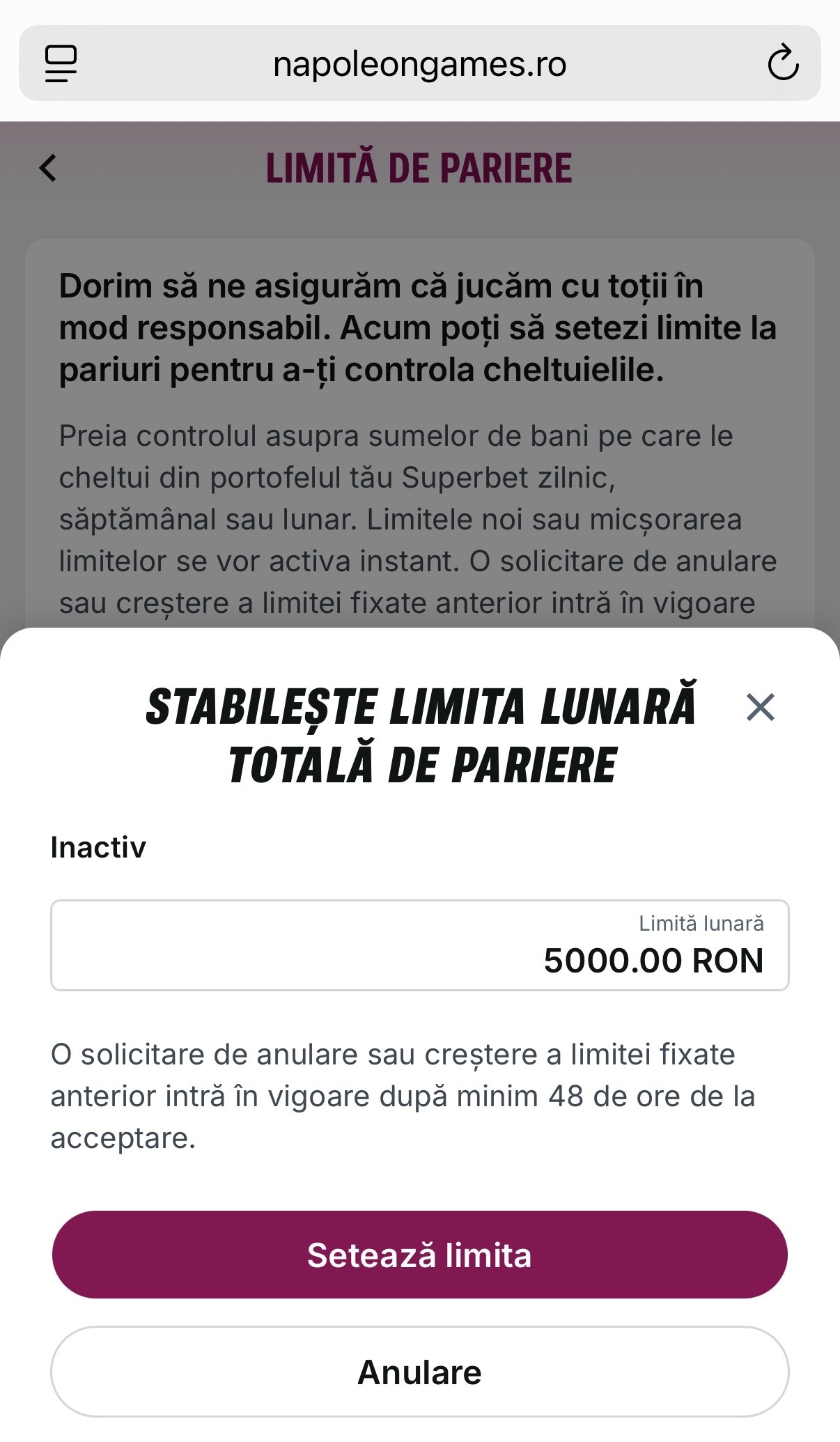Screen dimensions: 840x1442
Task: Tap the Inactiv status label
Action: [98, 848]
